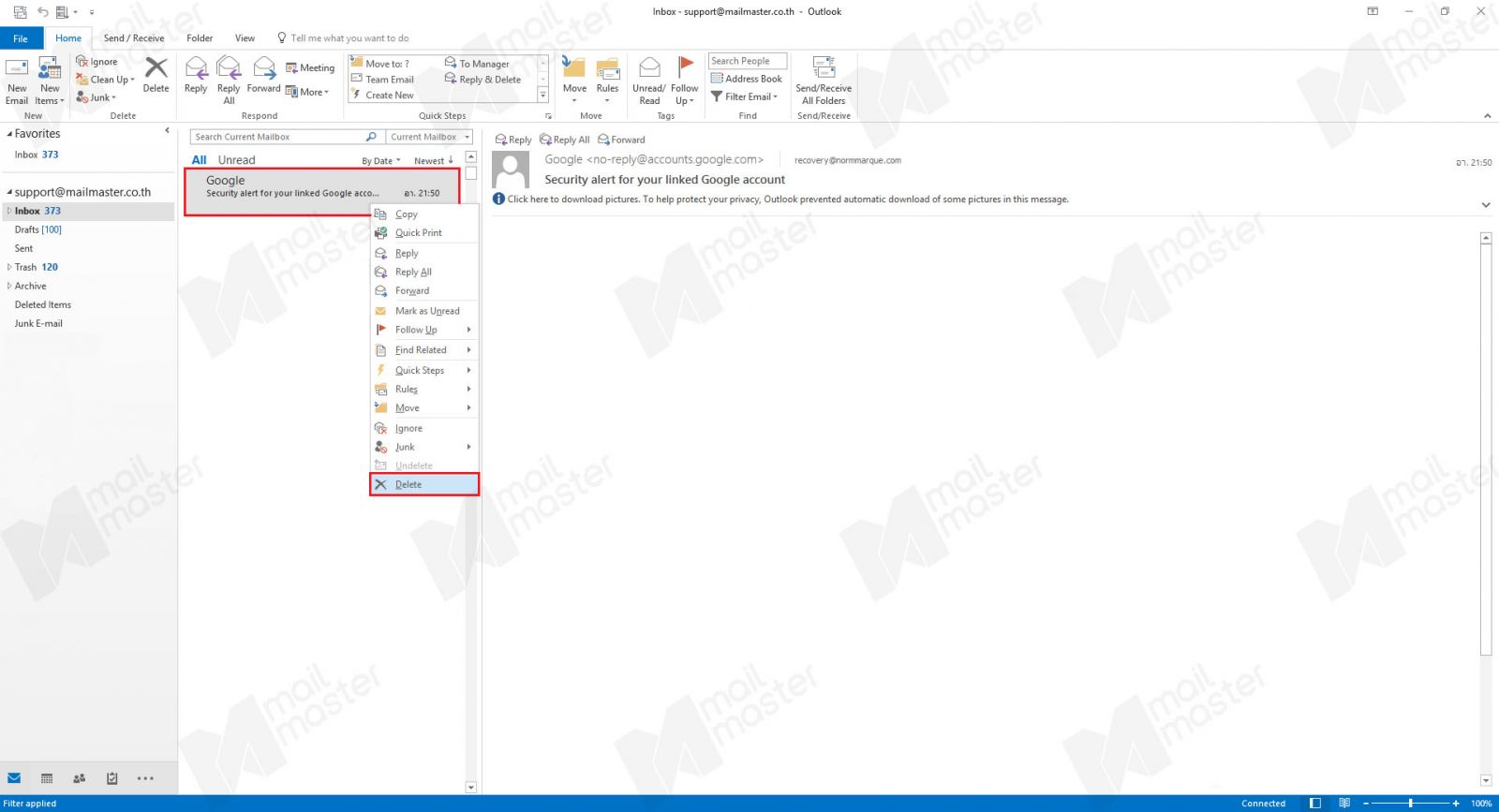Switch to the View tab

[x=245, y=38]
